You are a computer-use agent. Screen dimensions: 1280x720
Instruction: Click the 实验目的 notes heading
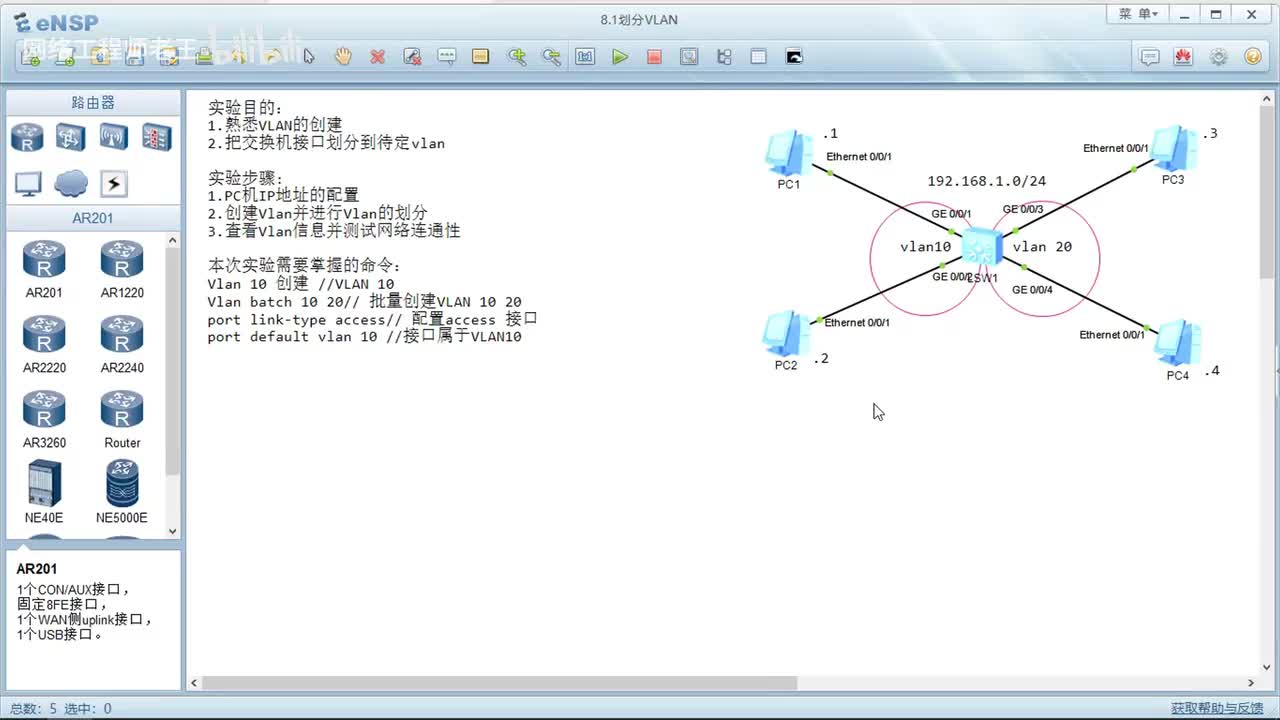click(x=245, y=108)
